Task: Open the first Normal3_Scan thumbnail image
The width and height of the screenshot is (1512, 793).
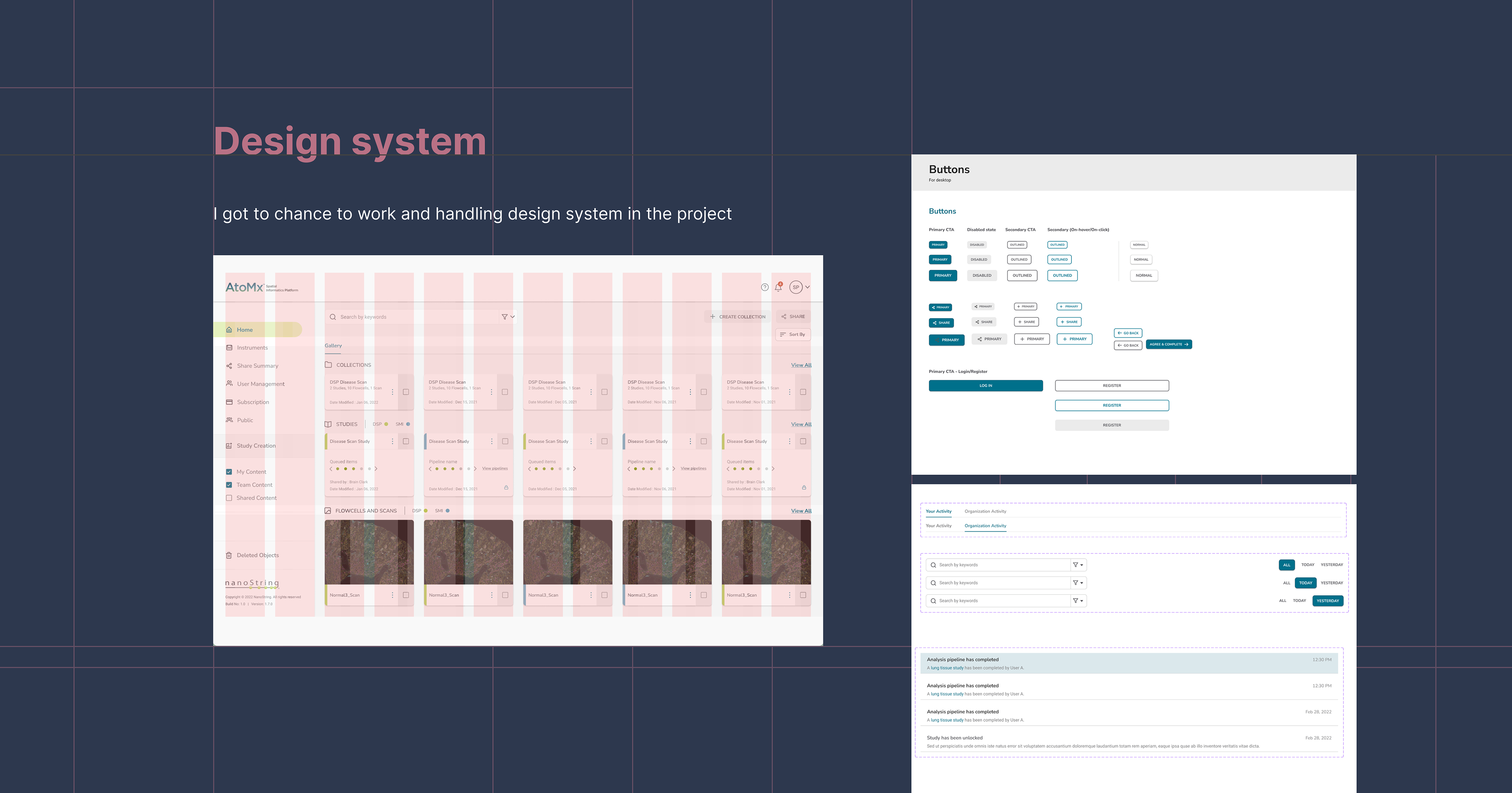Action: click(369, 552)
